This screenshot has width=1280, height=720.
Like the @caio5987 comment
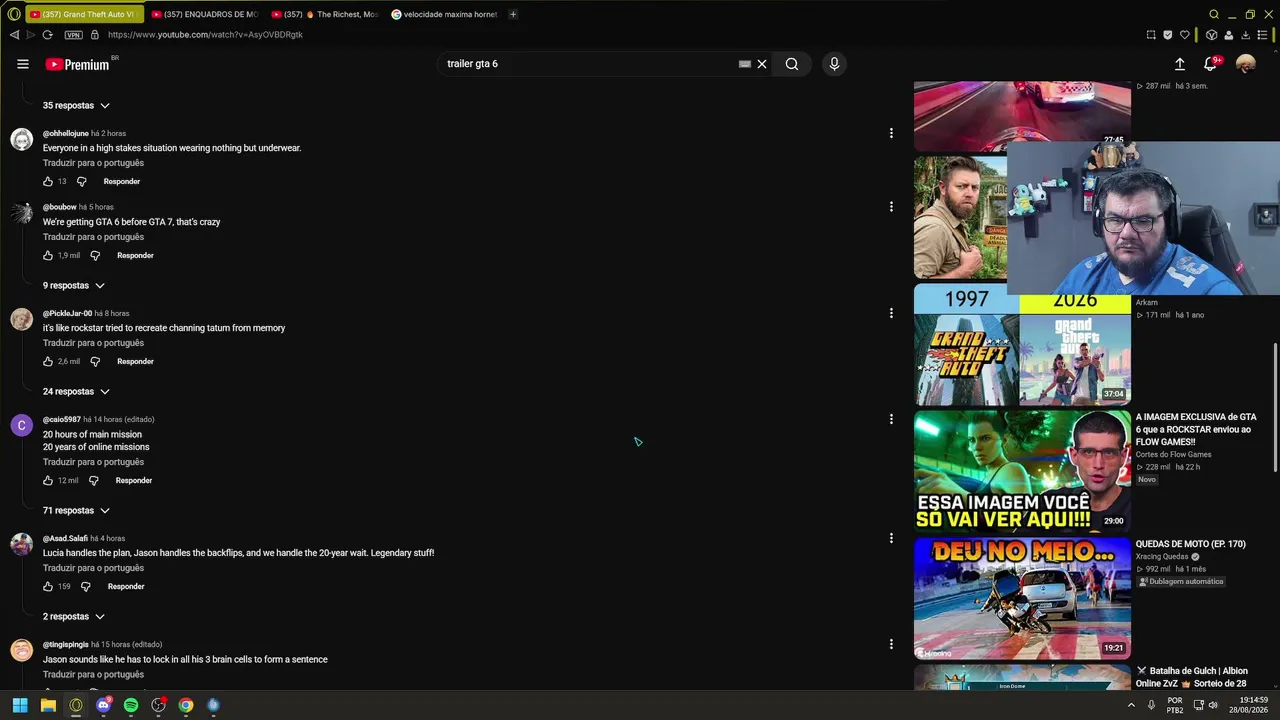tap(48, 481)
